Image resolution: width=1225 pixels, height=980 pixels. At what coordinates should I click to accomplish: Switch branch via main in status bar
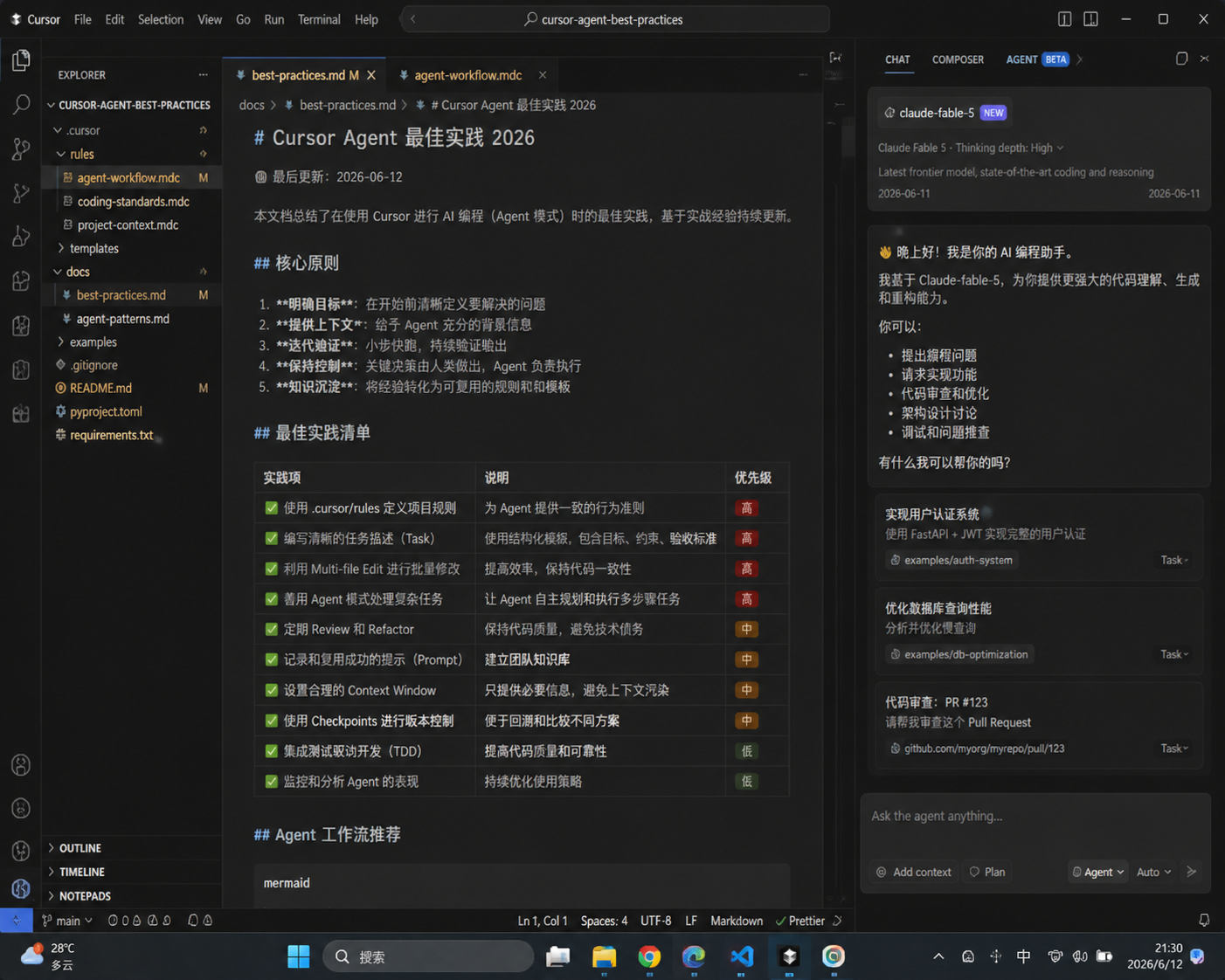[x=67, y=921]
